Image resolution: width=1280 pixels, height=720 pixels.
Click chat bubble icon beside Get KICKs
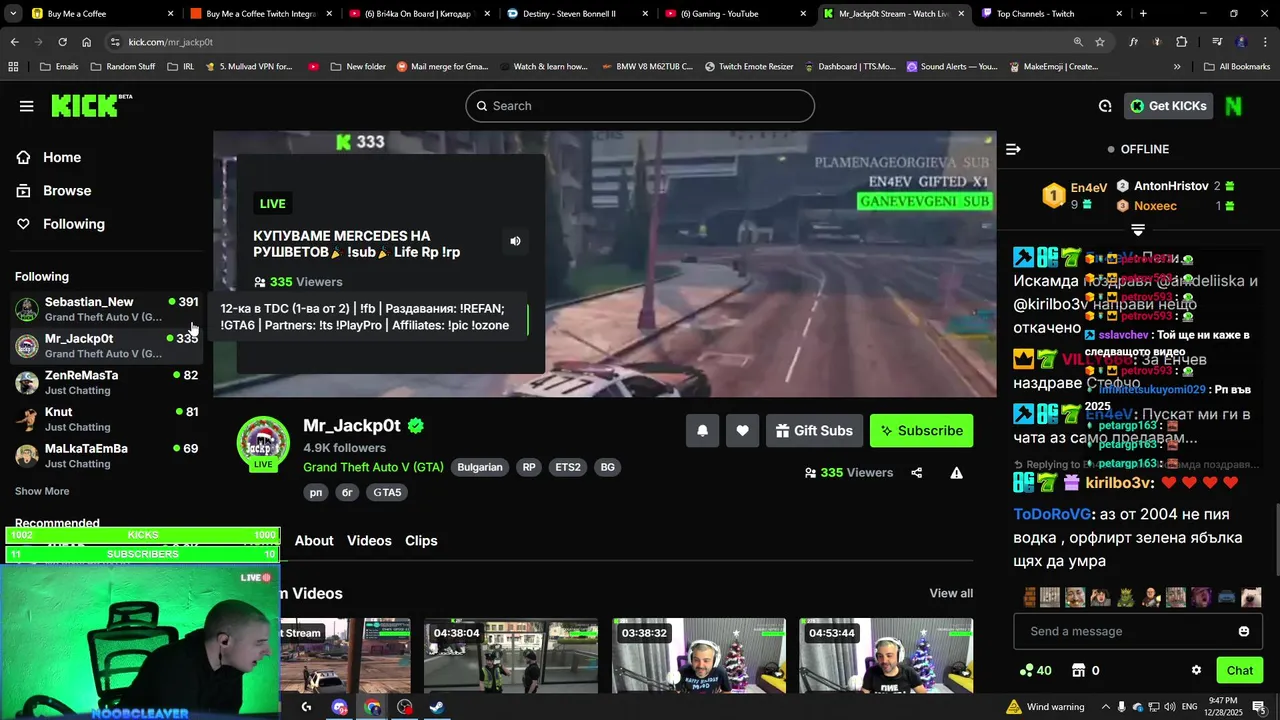1105,106
